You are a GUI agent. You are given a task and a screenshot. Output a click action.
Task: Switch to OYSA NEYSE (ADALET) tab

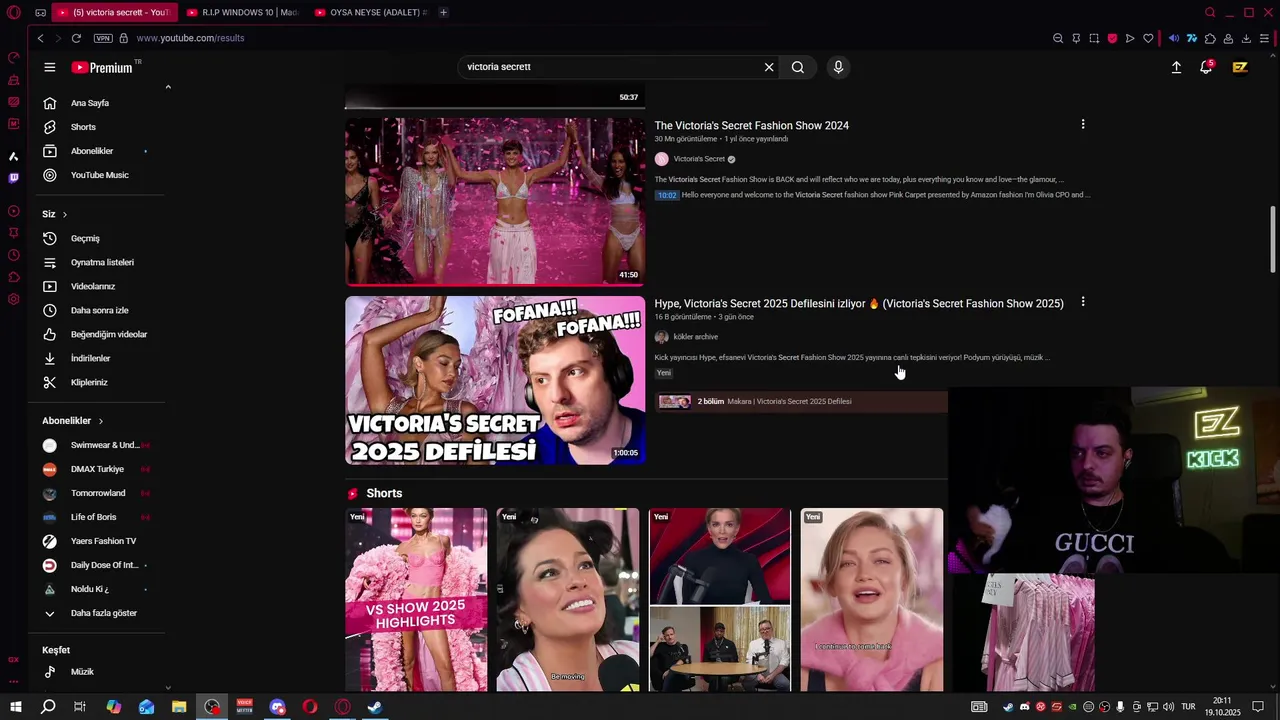point(371,12)
